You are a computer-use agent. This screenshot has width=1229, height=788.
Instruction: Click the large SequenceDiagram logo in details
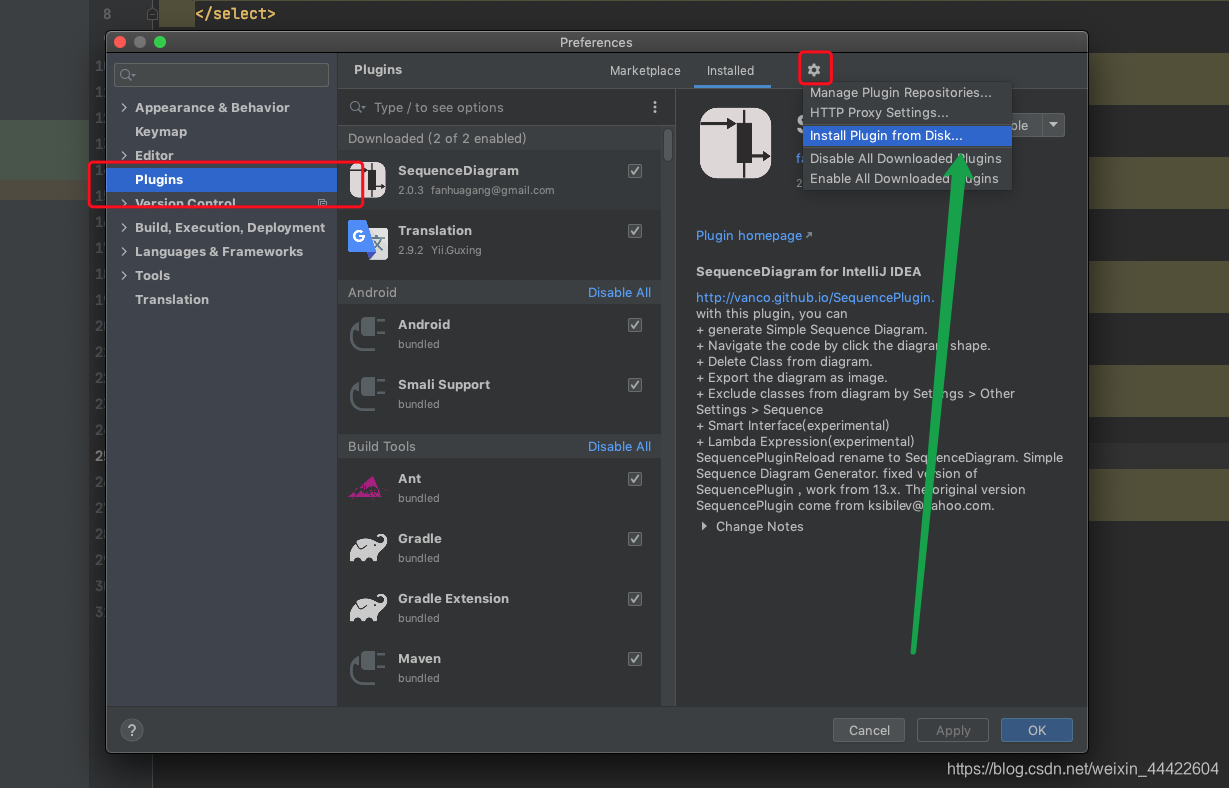click(736, 143)
